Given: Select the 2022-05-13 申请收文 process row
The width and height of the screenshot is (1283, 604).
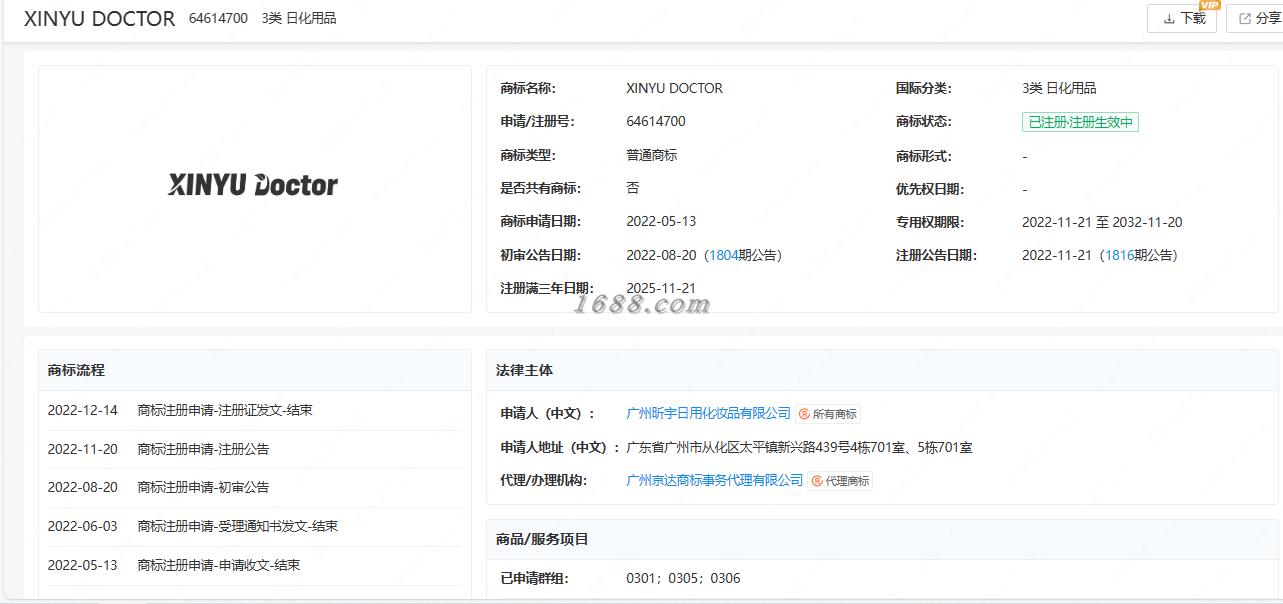Looking at the screenshot, I should click(254, 565).
